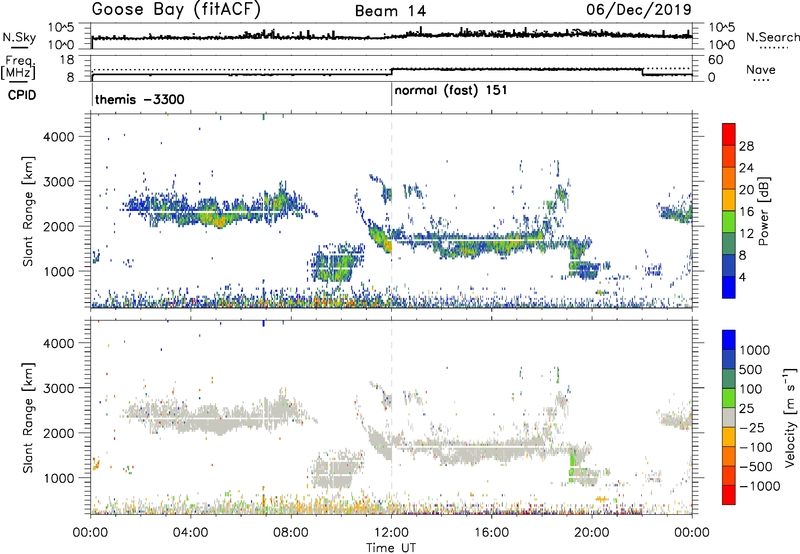Click the 'Power [dB]' colorbar title
800x554 pixels.
764,211
